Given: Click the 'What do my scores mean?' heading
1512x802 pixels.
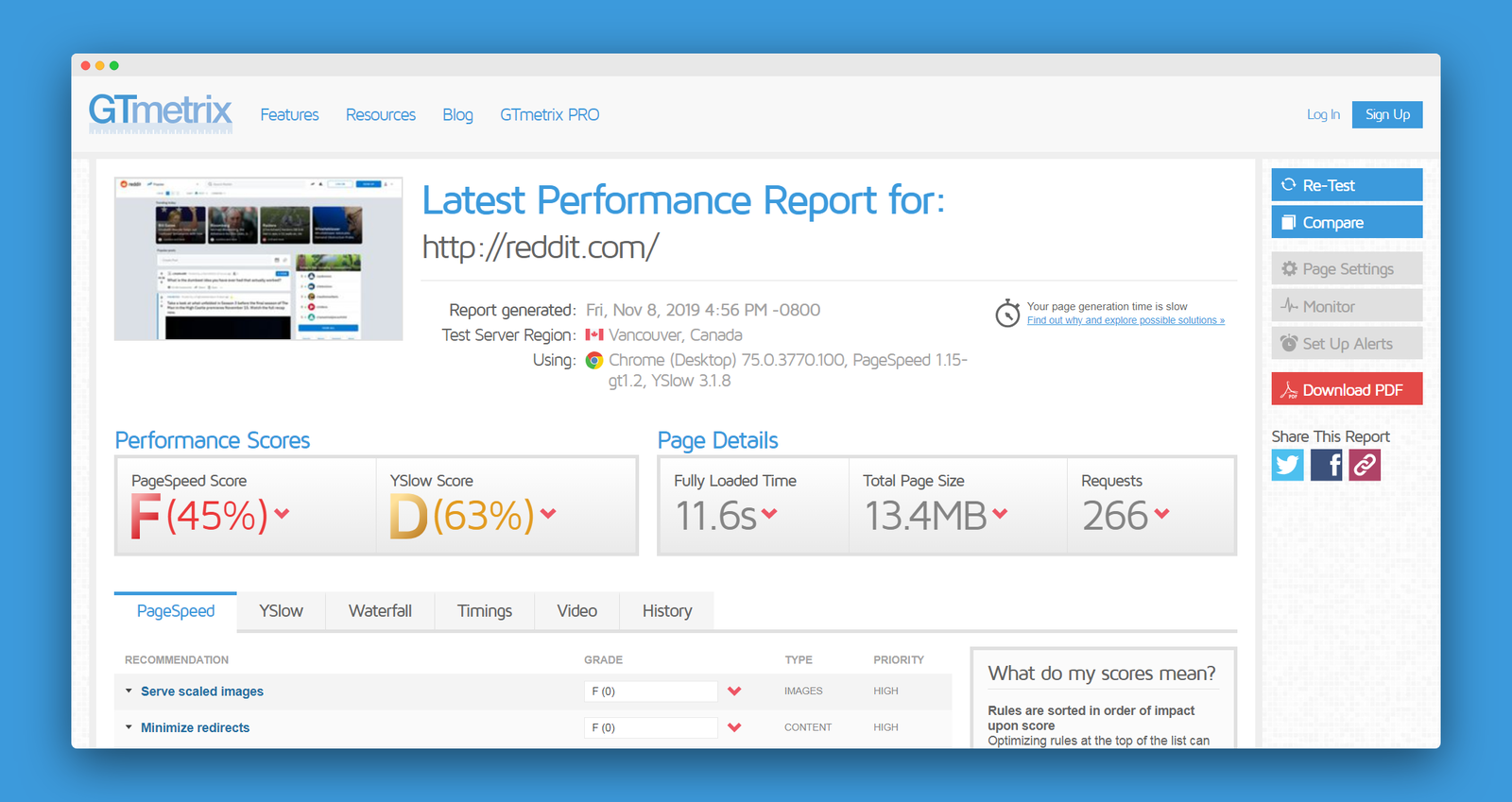Looking at the screenshot, I should [1102, 674].
